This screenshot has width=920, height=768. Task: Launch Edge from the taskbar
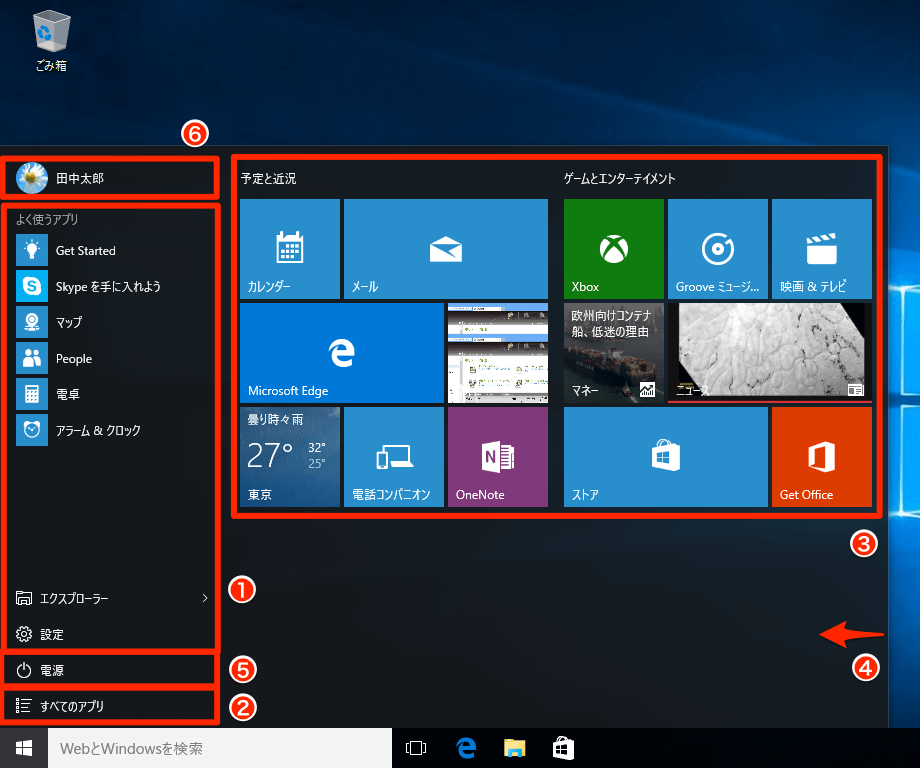pos(465,748)
